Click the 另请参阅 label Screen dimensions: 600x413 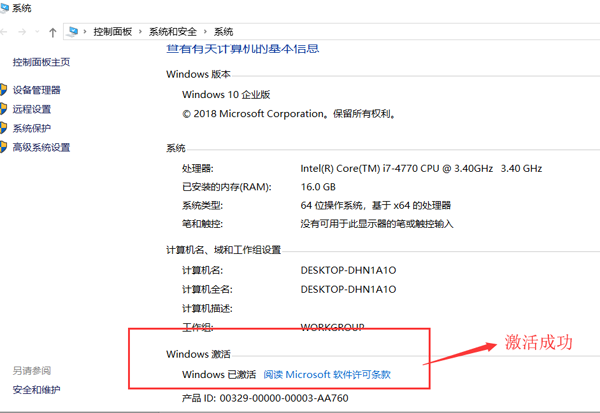click(x=32, y=371)
